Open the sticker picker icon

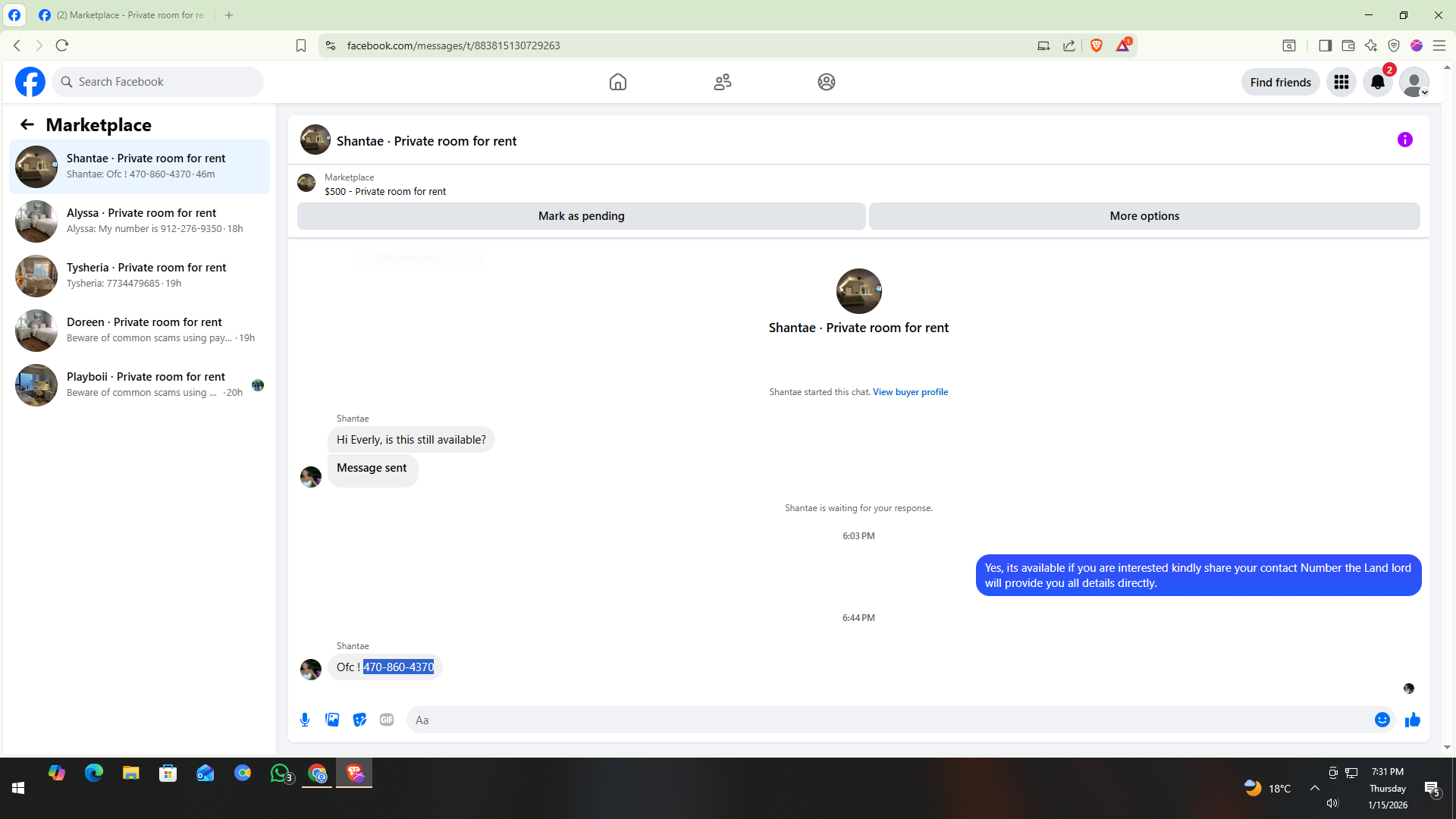tap(359, 720)
